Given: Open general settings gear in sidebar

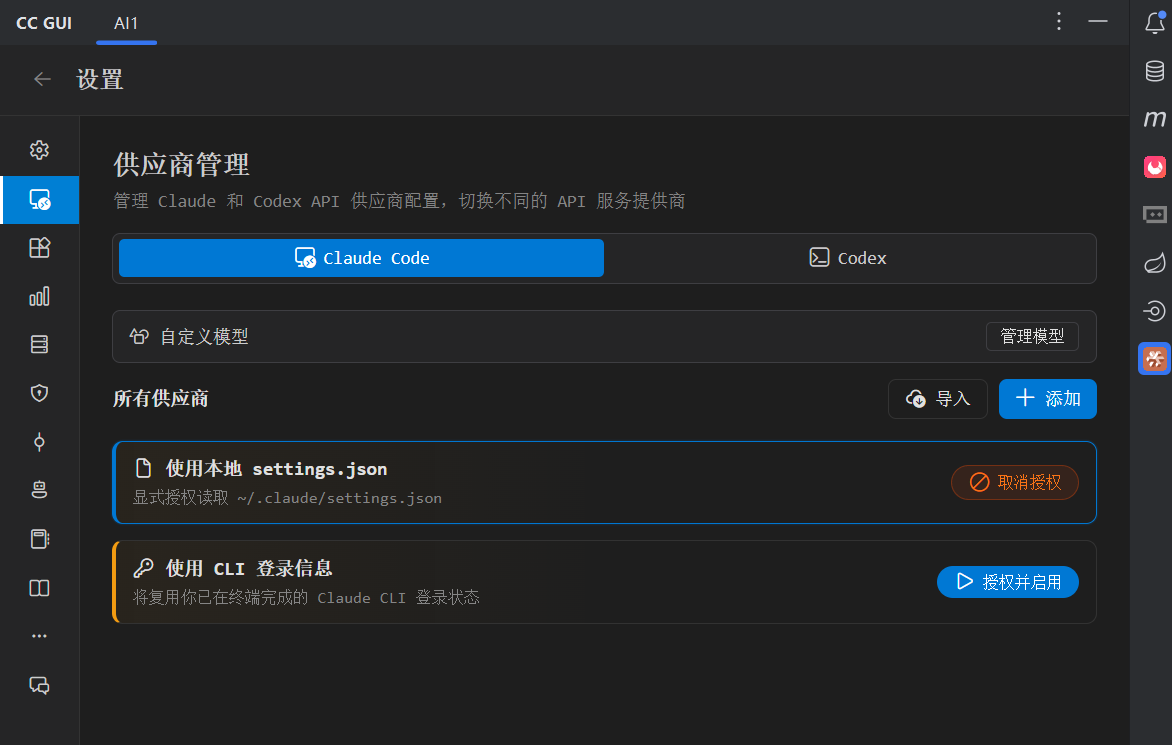Looking at the screenshot, I should pyautogui.click(x=40, y=150).
